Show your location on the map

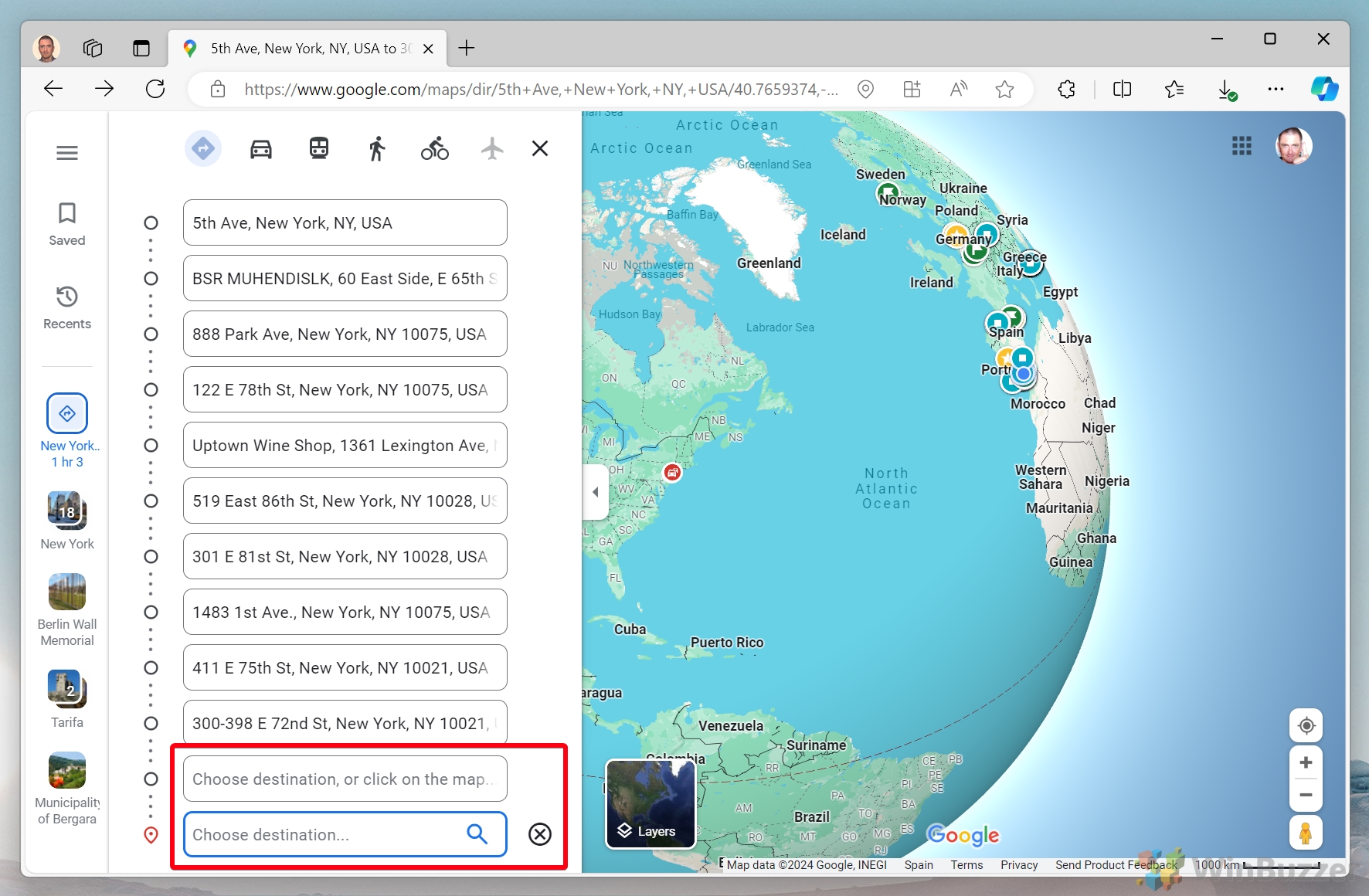[x=1306, y=725]
